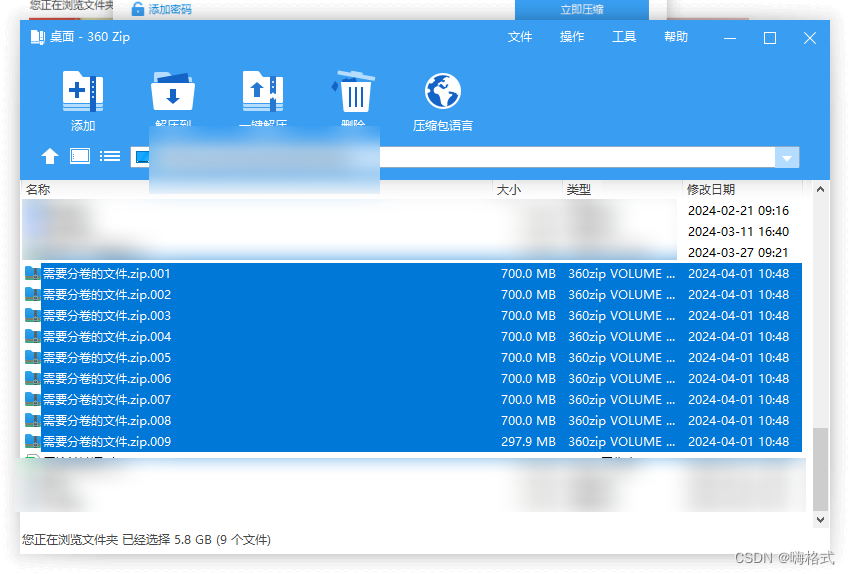The image size is (850, 574).
Task: Open 压缩包语言 globe icon
Action: point(443,91)
